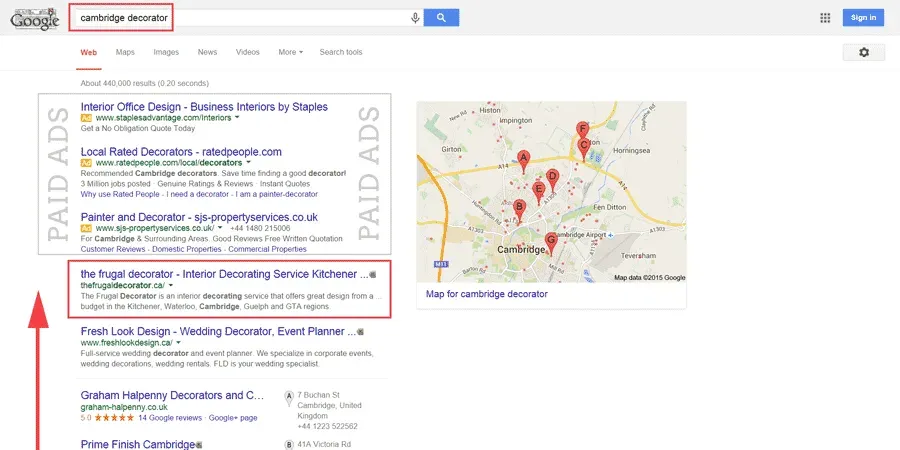Viewport: 900px width, 450px height.
Task: Expand freshlookdesign.ca URL dropdown arrow
Action: coord(179,343)
